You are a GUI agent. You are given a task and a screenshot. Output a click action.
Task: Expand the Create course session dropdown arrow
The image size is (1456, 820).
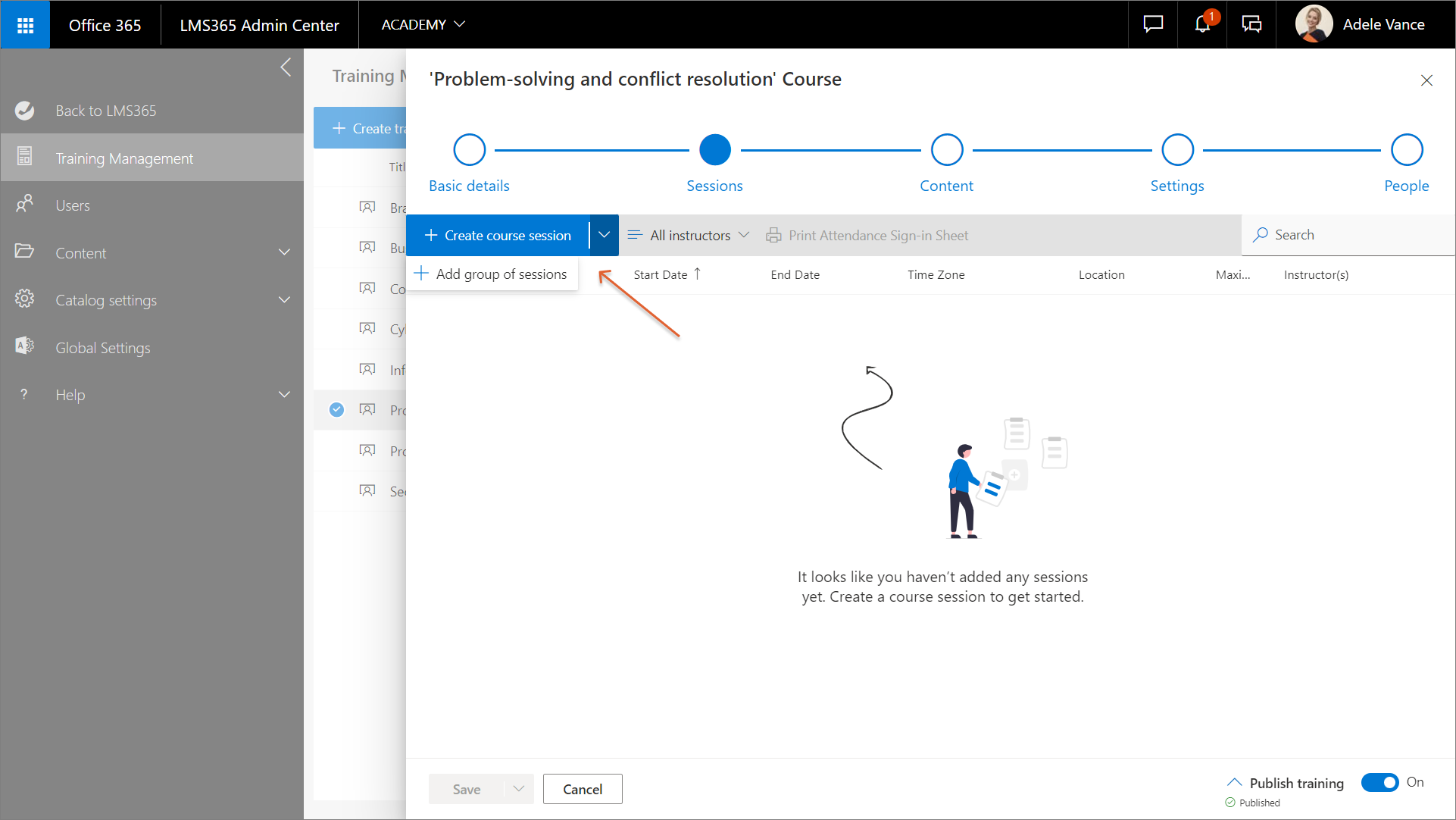[x=604, y=235]
